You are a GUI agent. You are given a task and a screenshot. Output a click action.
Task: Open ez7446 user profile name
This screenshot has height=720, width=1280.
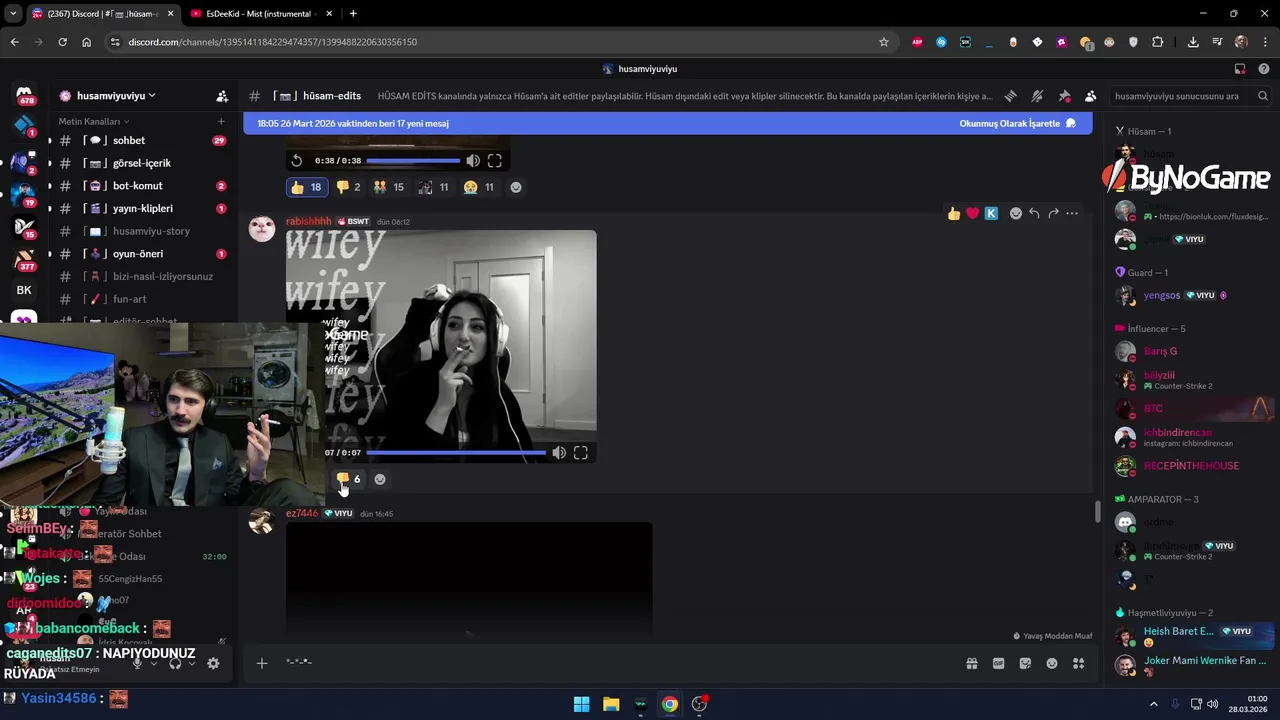302,513
